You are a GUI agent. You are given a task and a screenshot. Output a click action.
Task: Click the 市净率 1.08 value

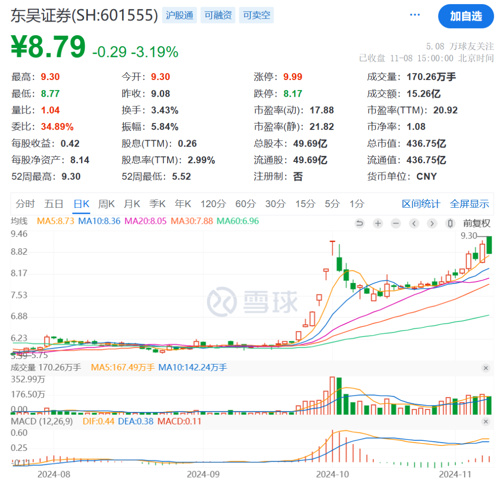[x=416, y=127]
